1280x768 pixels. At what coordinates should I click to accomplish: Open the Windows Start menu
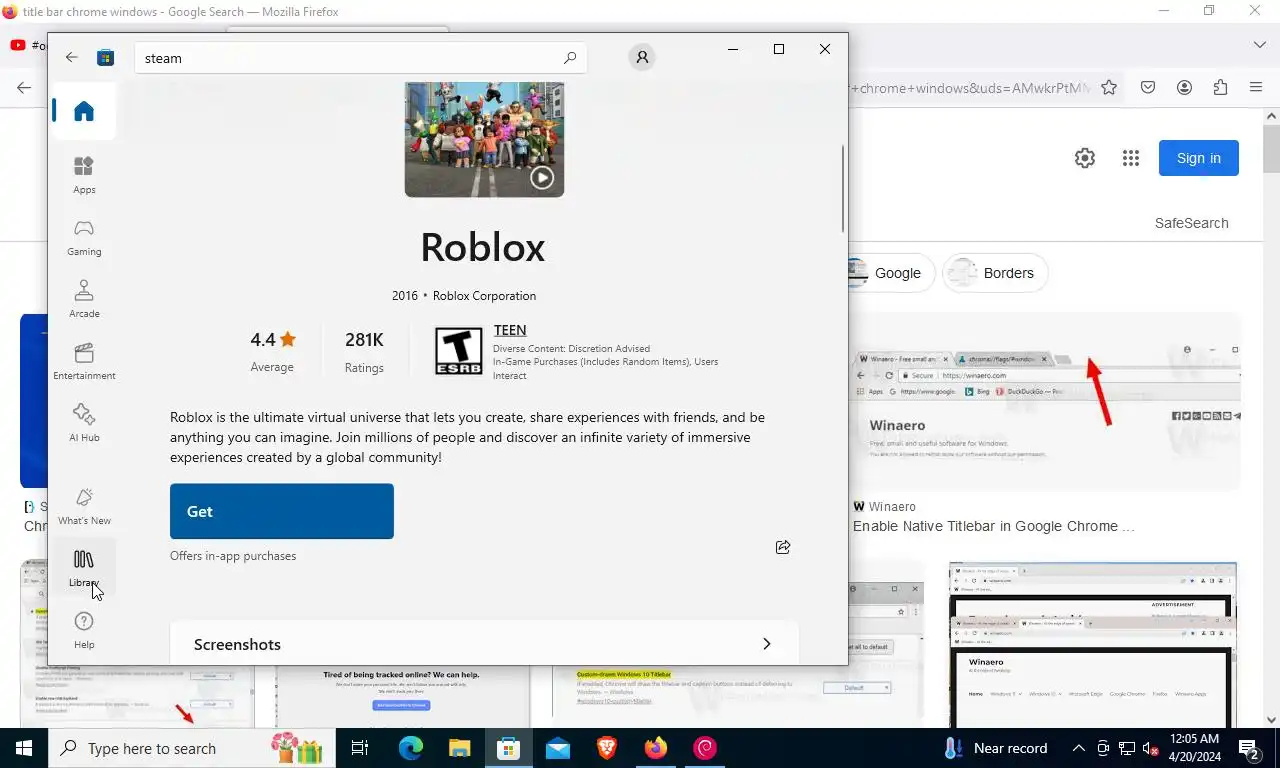click(24, 748)
